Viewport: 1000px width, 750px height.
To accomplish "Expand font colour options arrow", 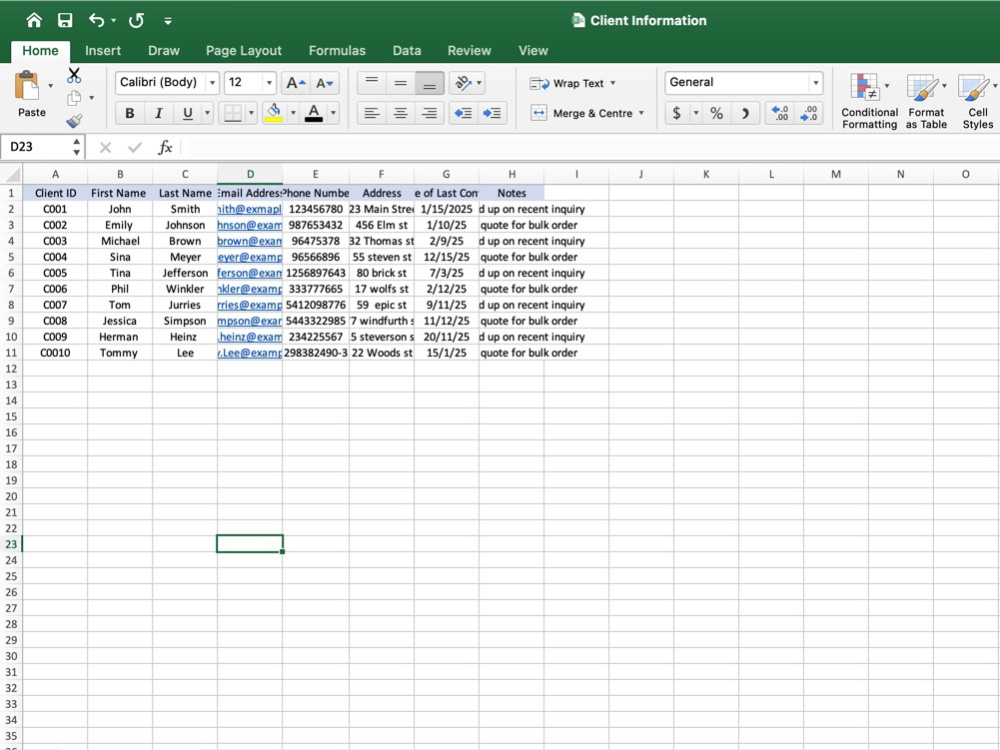I will pyautogui.click(x=333, y=114).
